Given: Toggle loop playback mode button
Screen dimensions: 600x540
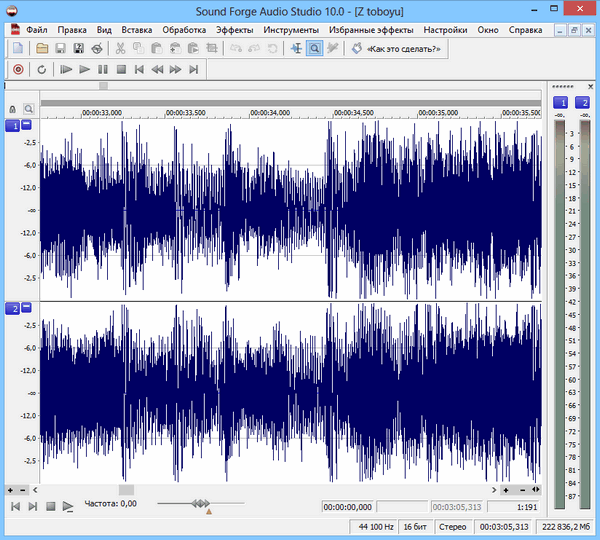Looking at the screenshot, I should tap(42, 69).
